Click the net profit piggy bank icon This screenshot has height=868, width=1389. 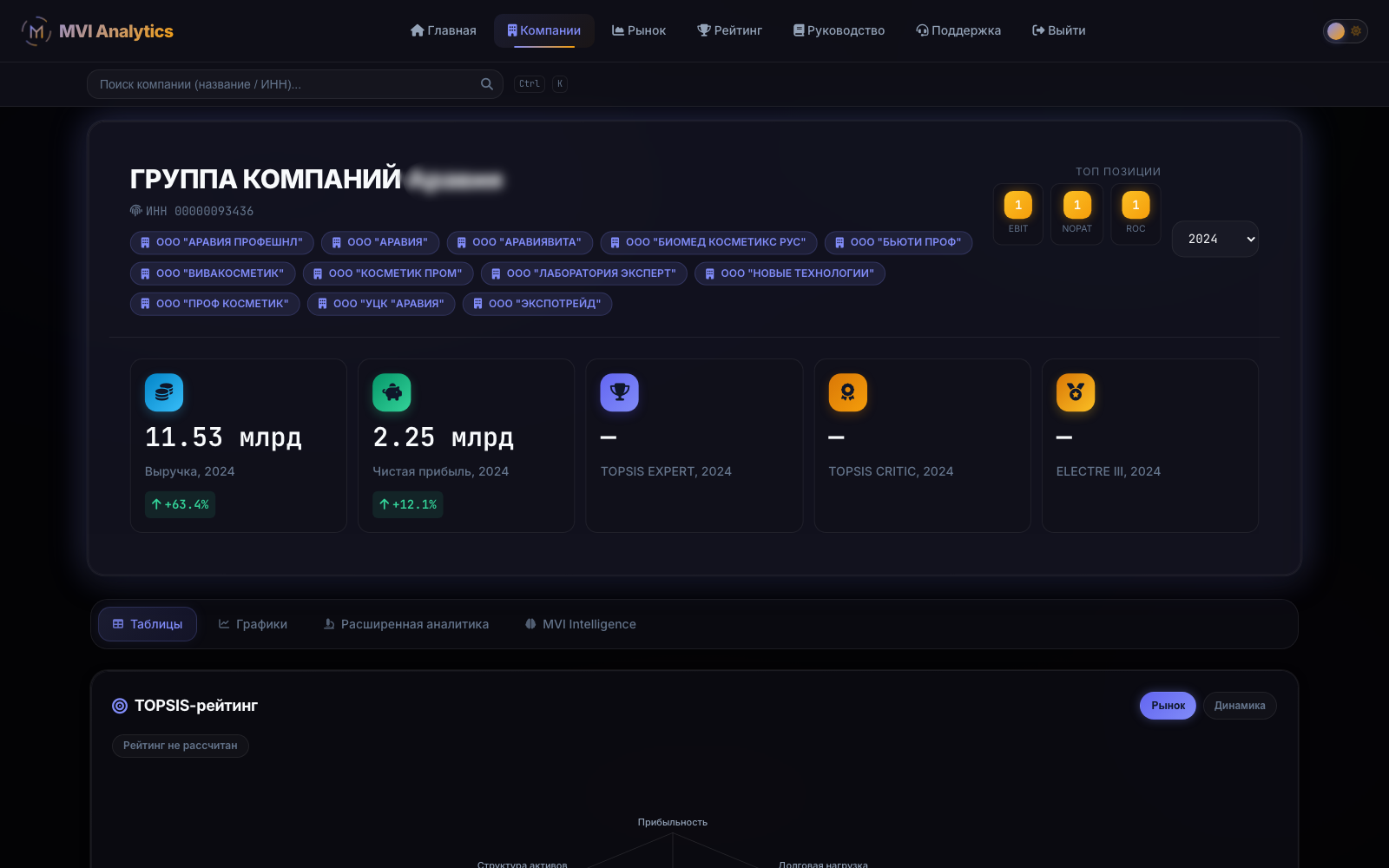pos(392,392)
